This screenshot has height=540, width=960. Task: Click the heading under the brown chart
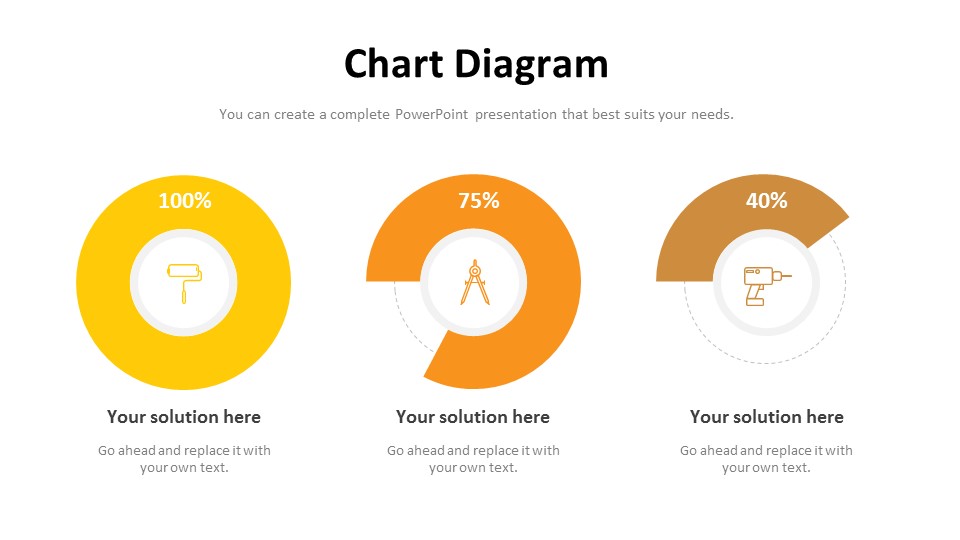click(x=767, y=417)
